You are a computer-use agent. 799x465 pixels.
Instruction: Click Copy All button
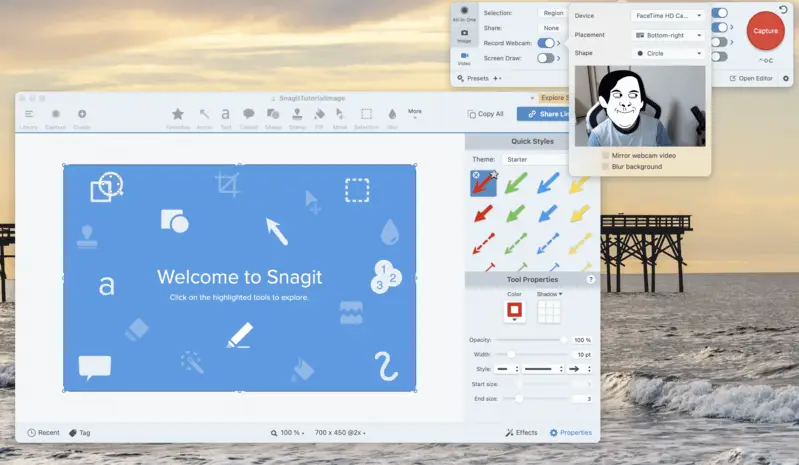point(486,114)
